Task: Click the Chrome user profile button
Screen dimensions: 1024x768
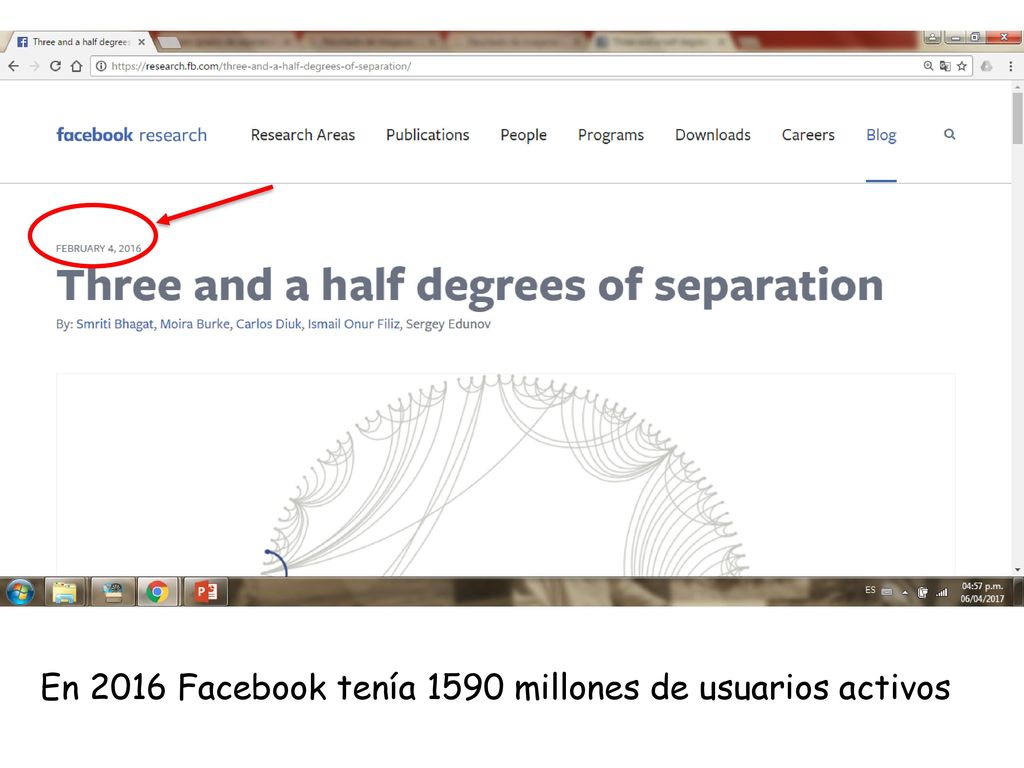Action: [x=933, y=37]
